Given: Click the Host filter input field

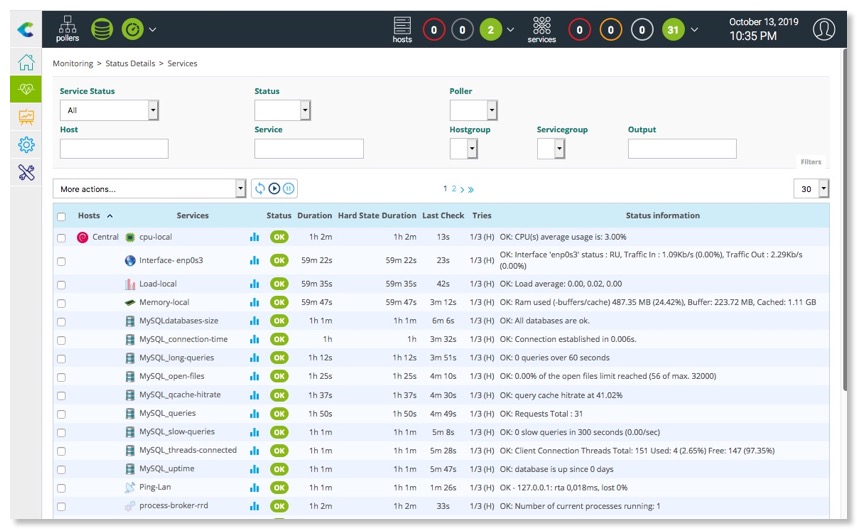Looking at the screenshot, I should (114, 149).
